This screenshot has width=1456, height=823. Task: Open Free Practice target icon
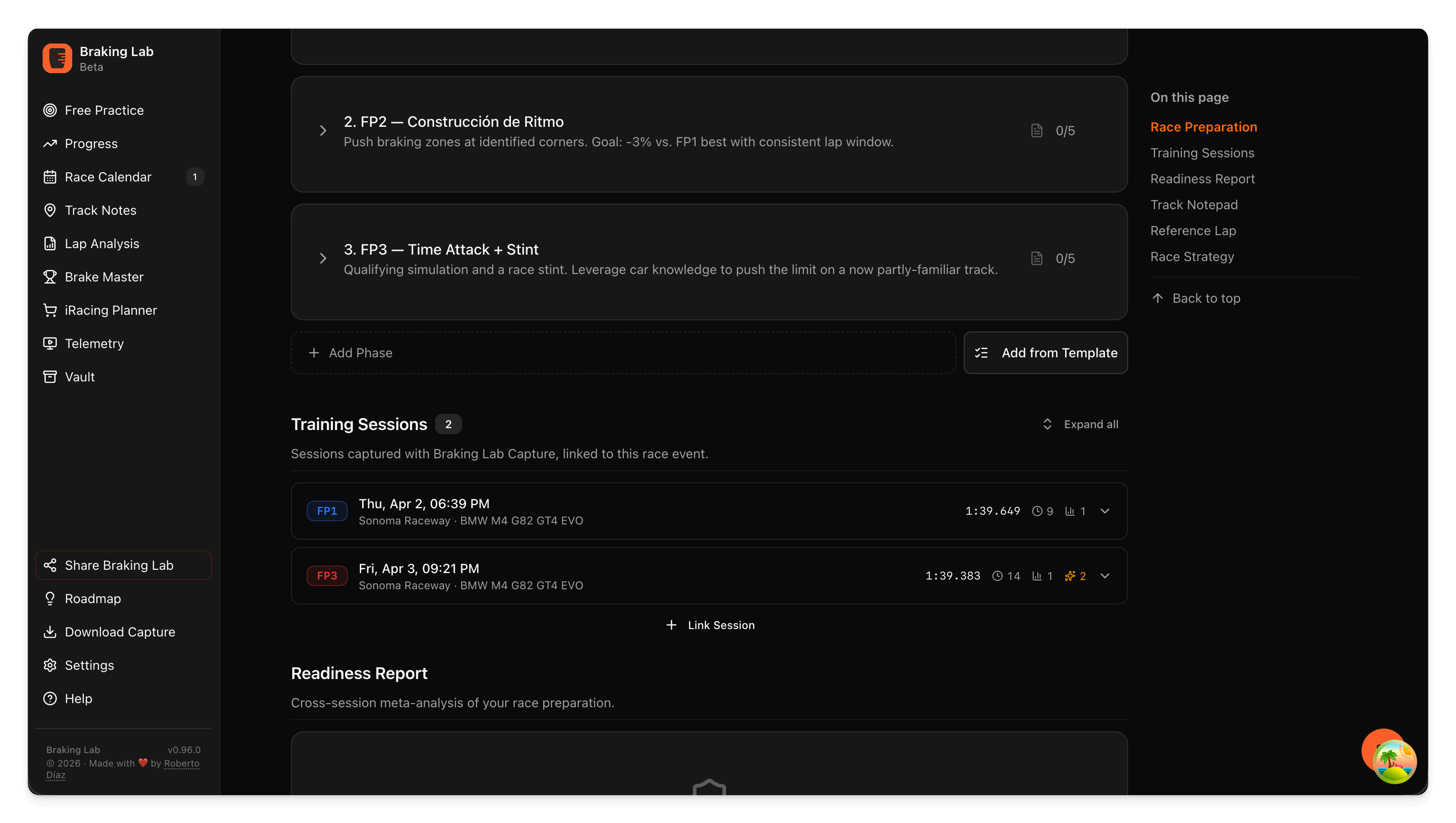coord(50,110)
